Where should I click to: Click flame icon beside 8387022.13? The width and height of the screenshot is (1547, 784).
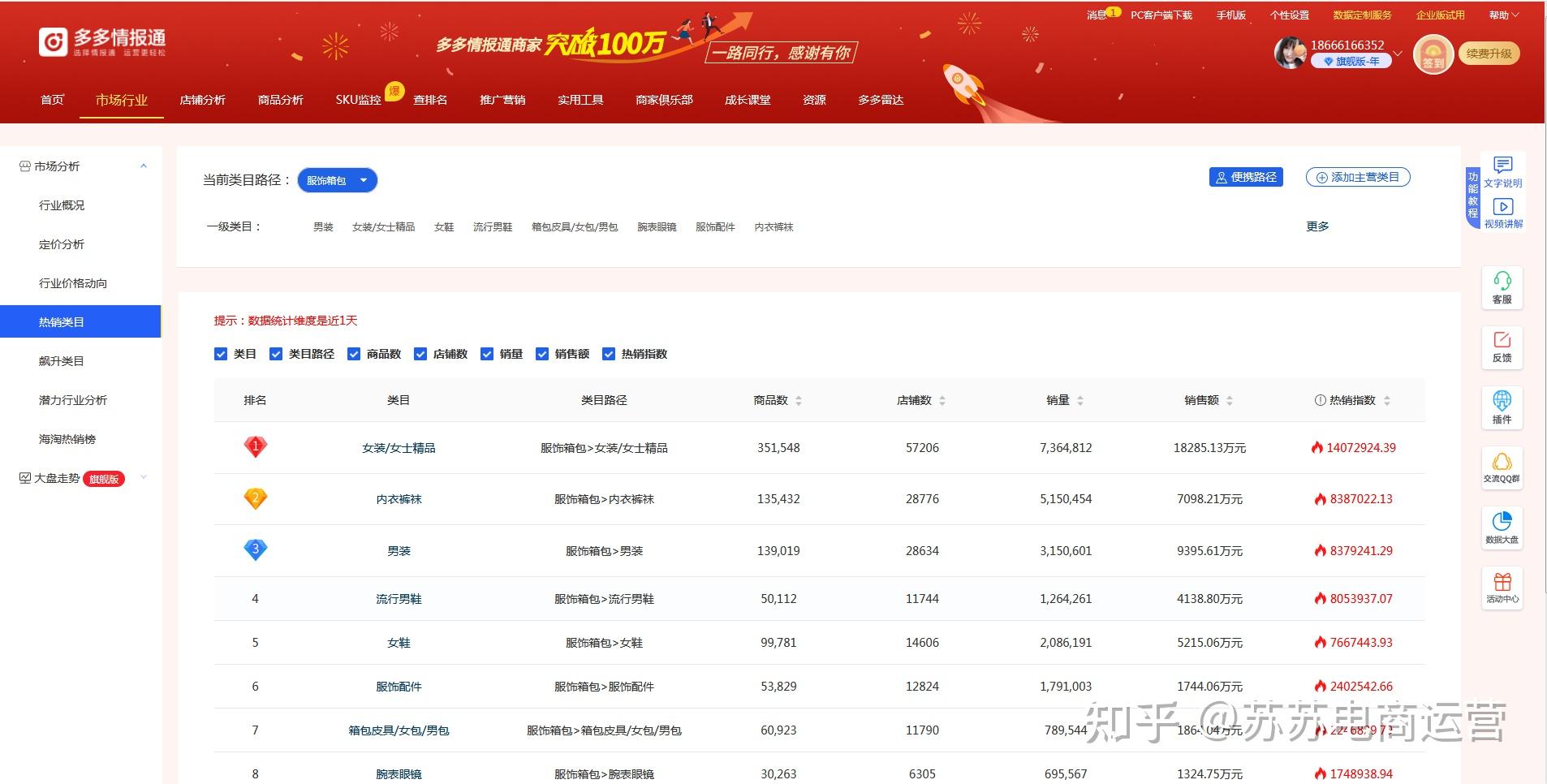(x=1321, y=499)
